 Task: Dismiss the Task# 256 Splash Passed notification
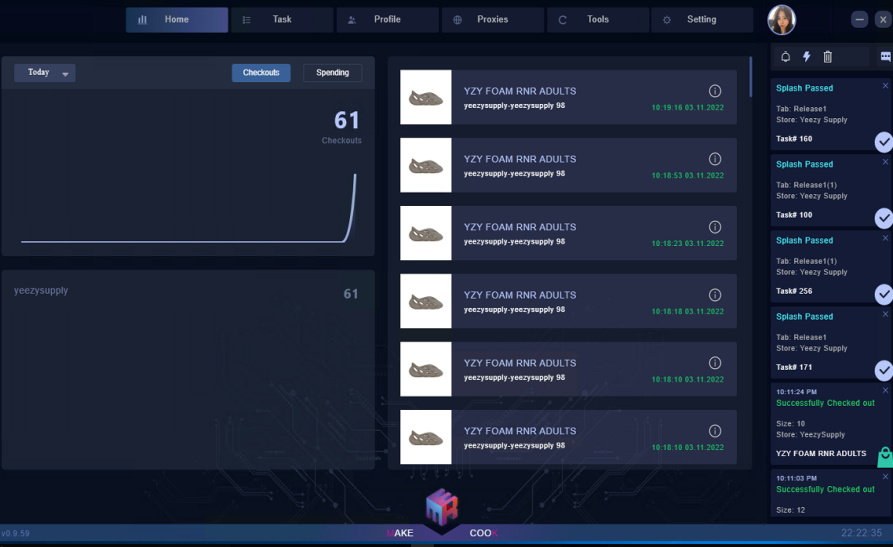pos(885,238)
